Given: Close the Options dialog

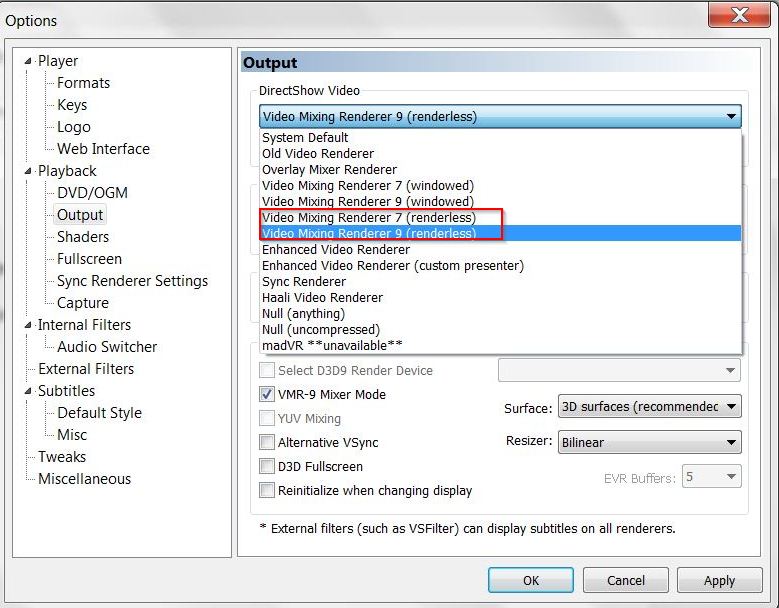Looking at the screenshot, I should [x=739, y=15].
